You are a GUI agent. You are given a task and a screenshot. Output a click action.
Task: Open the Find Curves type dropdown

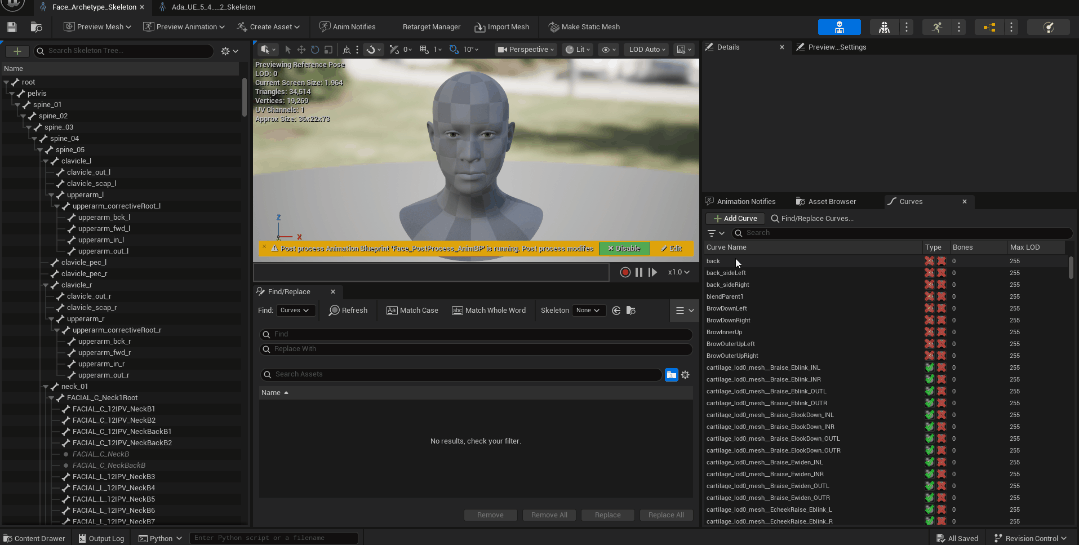pyautogui.click(x=297, y=310)
